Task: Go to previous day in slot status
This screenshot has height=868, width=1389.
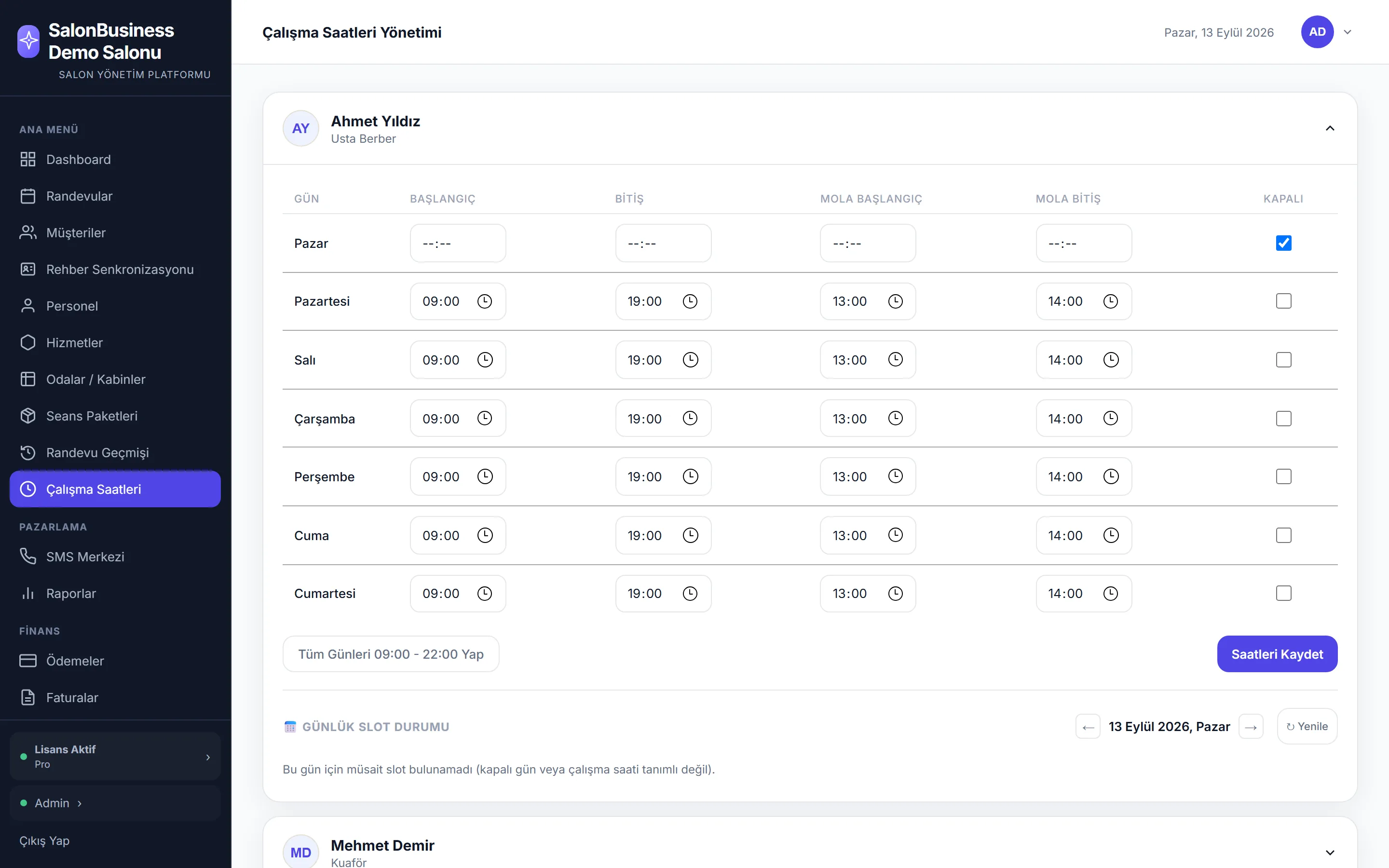Action: pos(1088,727)
